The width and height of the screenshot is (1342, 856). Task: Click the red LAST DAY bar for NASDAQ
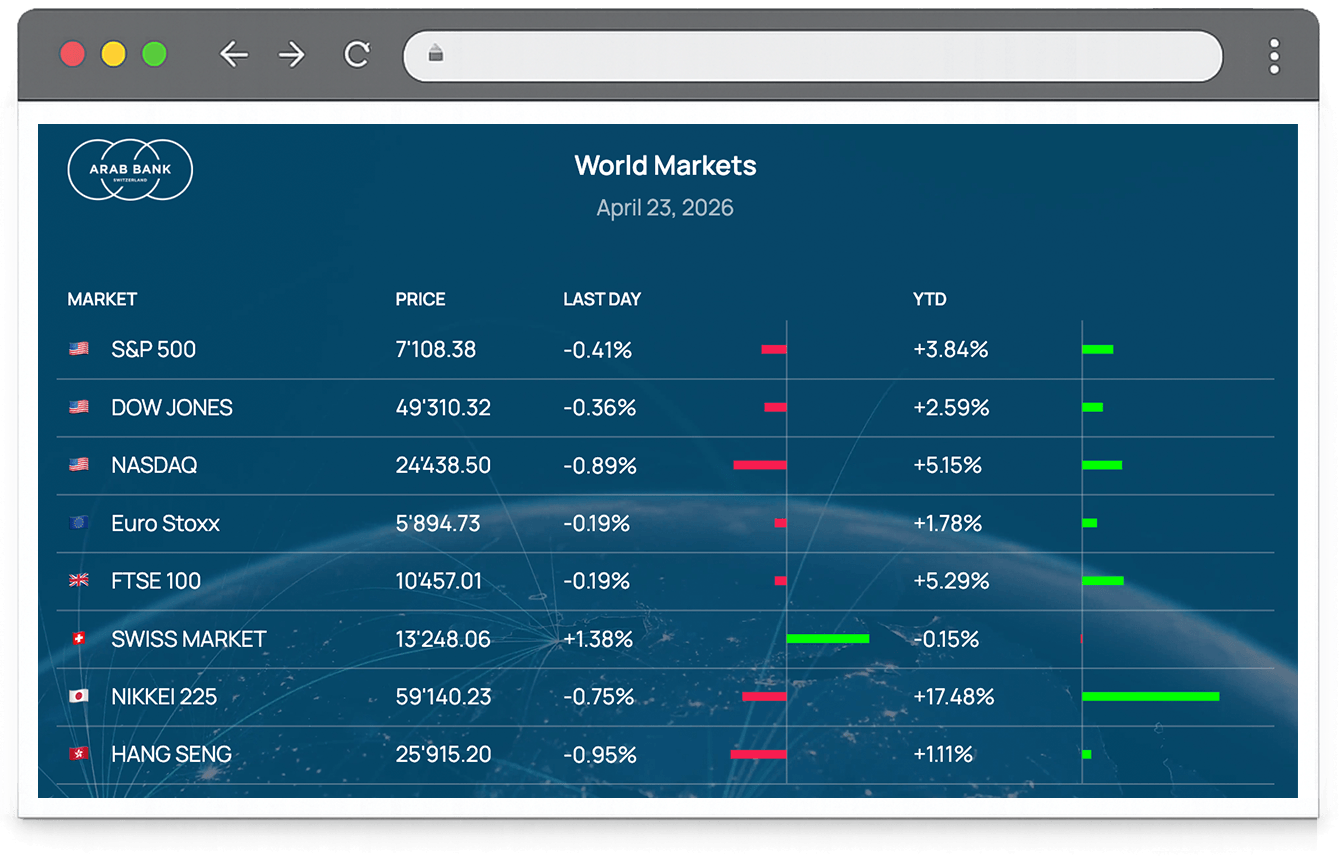coord(760,464)
